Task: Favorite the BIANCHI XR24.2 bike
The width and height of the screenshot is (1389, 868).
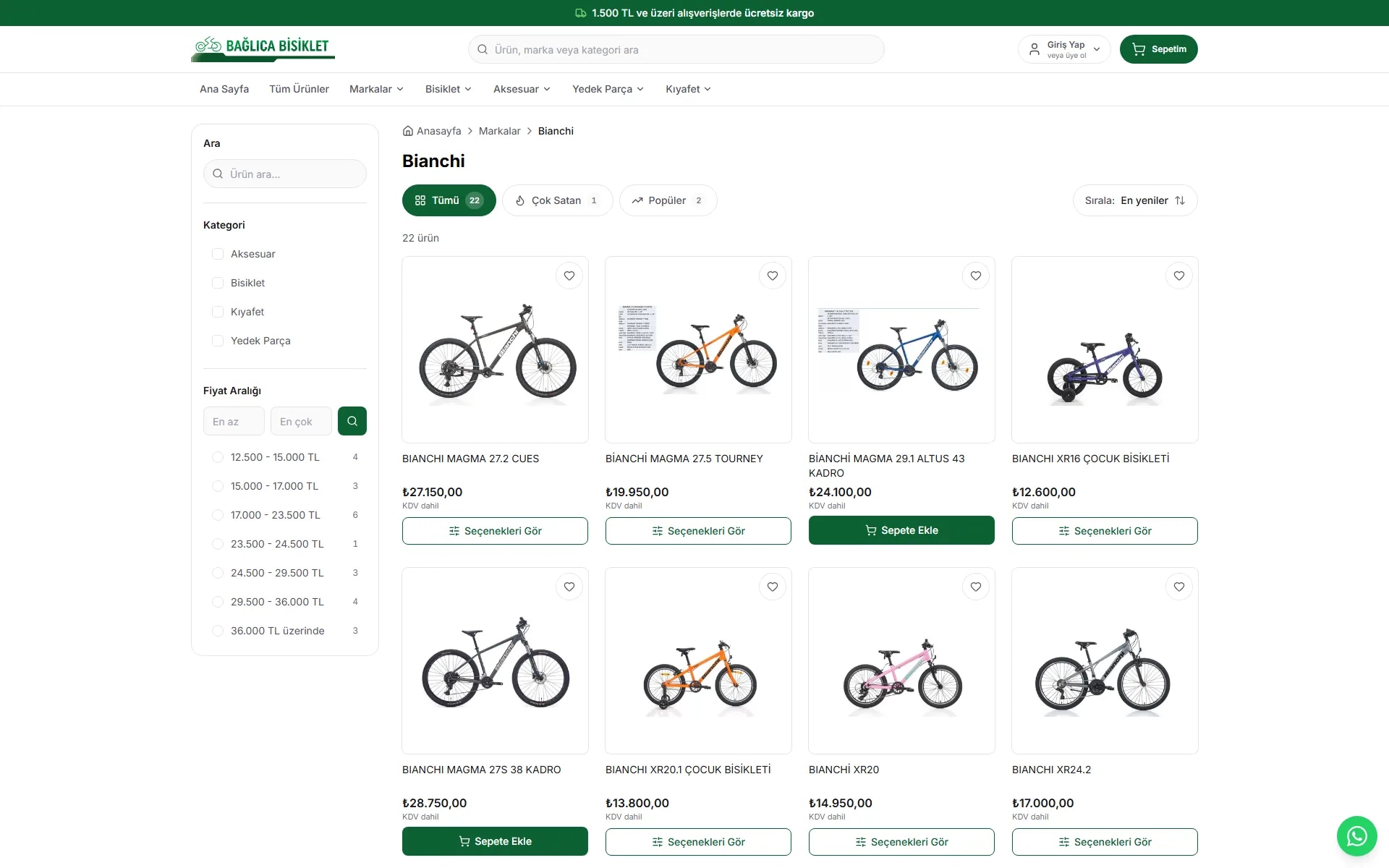Action: [x=1179, y=587]
